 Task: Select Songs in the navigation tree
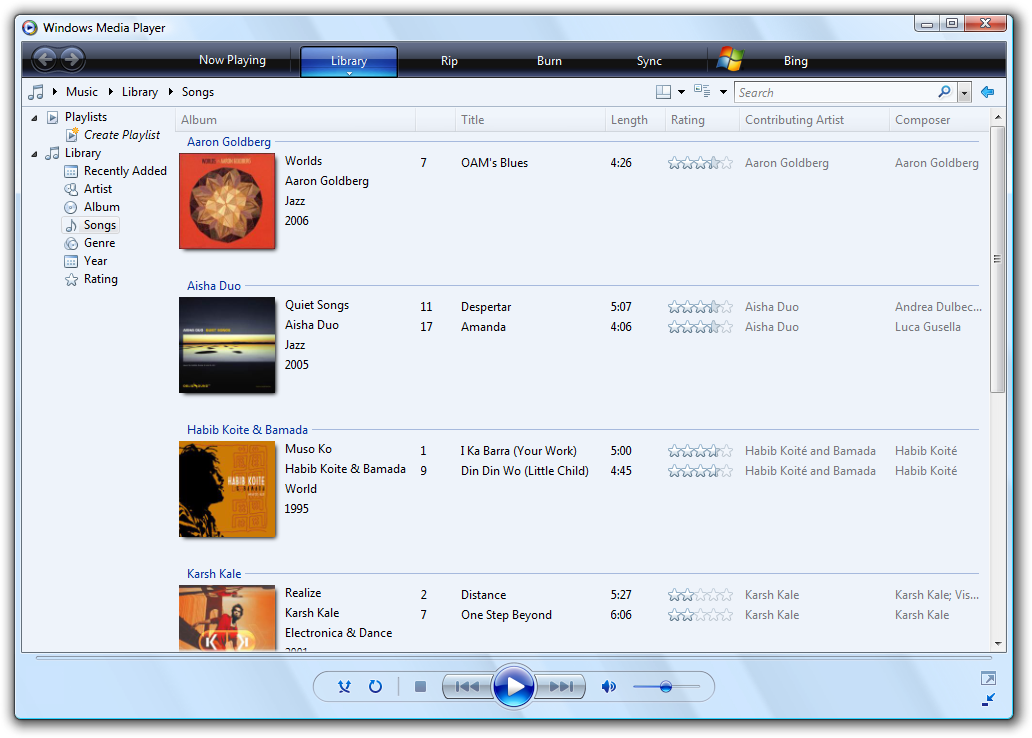[91, 225]
